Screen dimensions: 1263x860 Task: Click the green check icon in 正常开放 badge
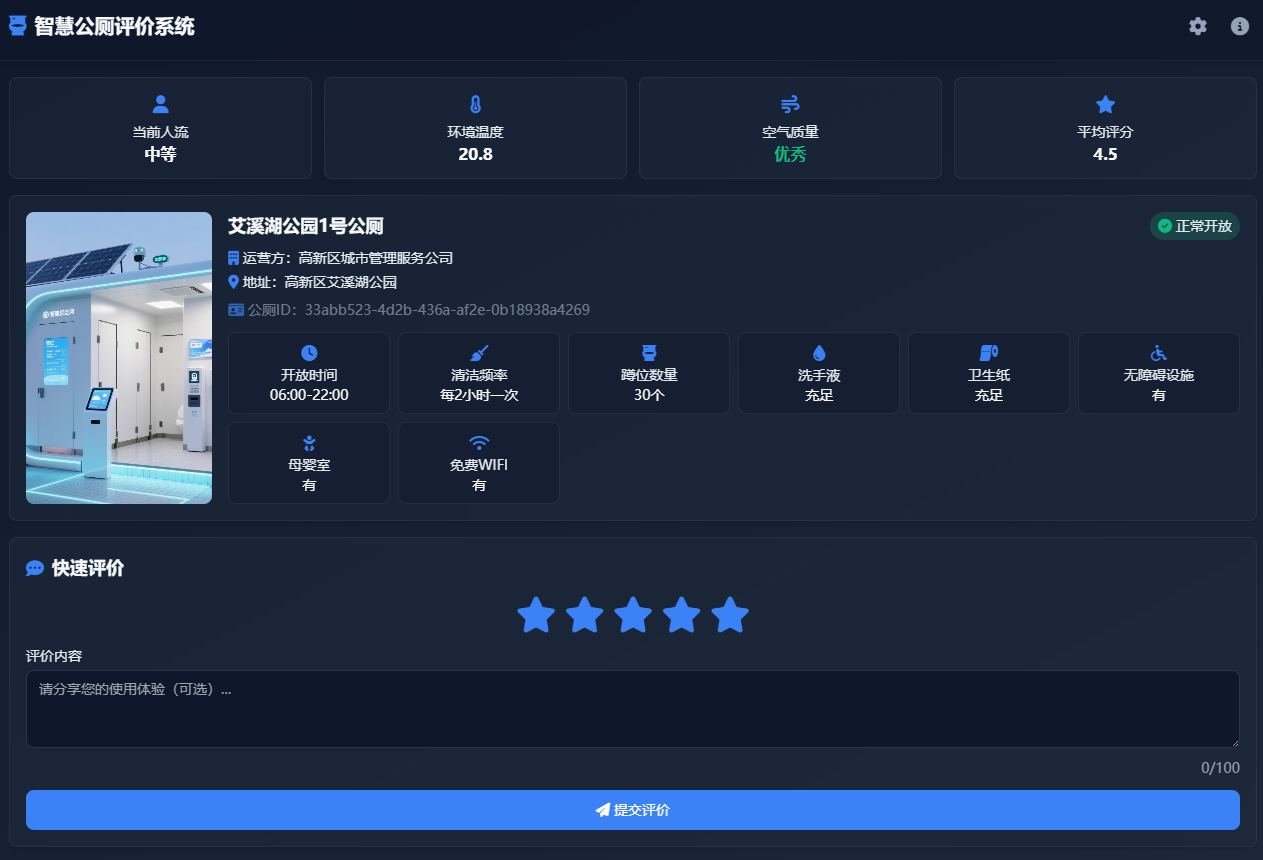1164,226
